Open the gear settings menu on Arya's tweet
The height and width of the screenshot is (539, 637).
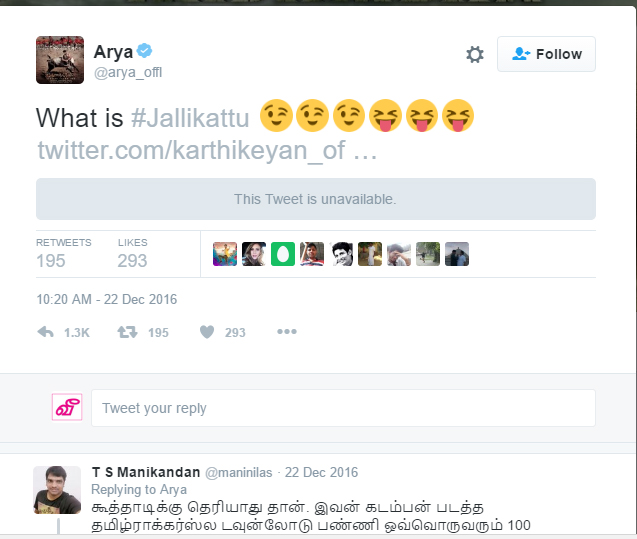point(474,54)
